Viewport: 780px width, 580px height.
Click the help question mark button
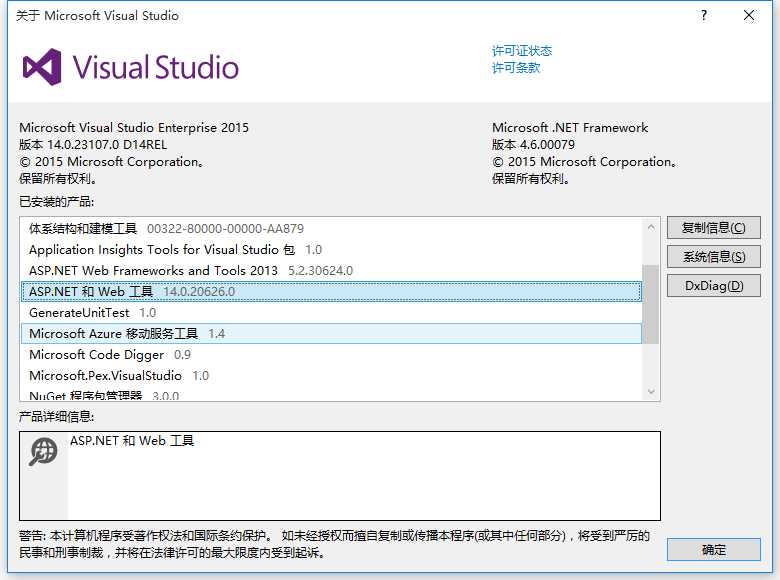703,15
